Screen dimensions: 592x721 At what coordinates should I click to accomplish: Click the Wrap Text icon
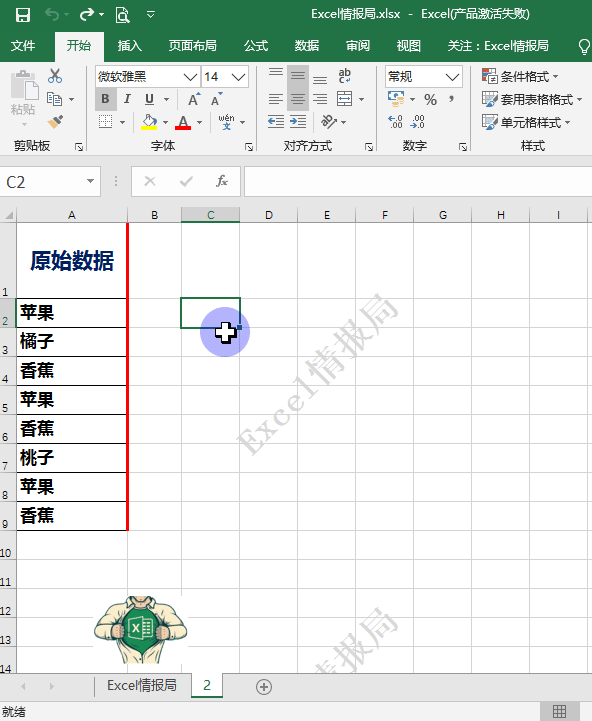(345, 75)
